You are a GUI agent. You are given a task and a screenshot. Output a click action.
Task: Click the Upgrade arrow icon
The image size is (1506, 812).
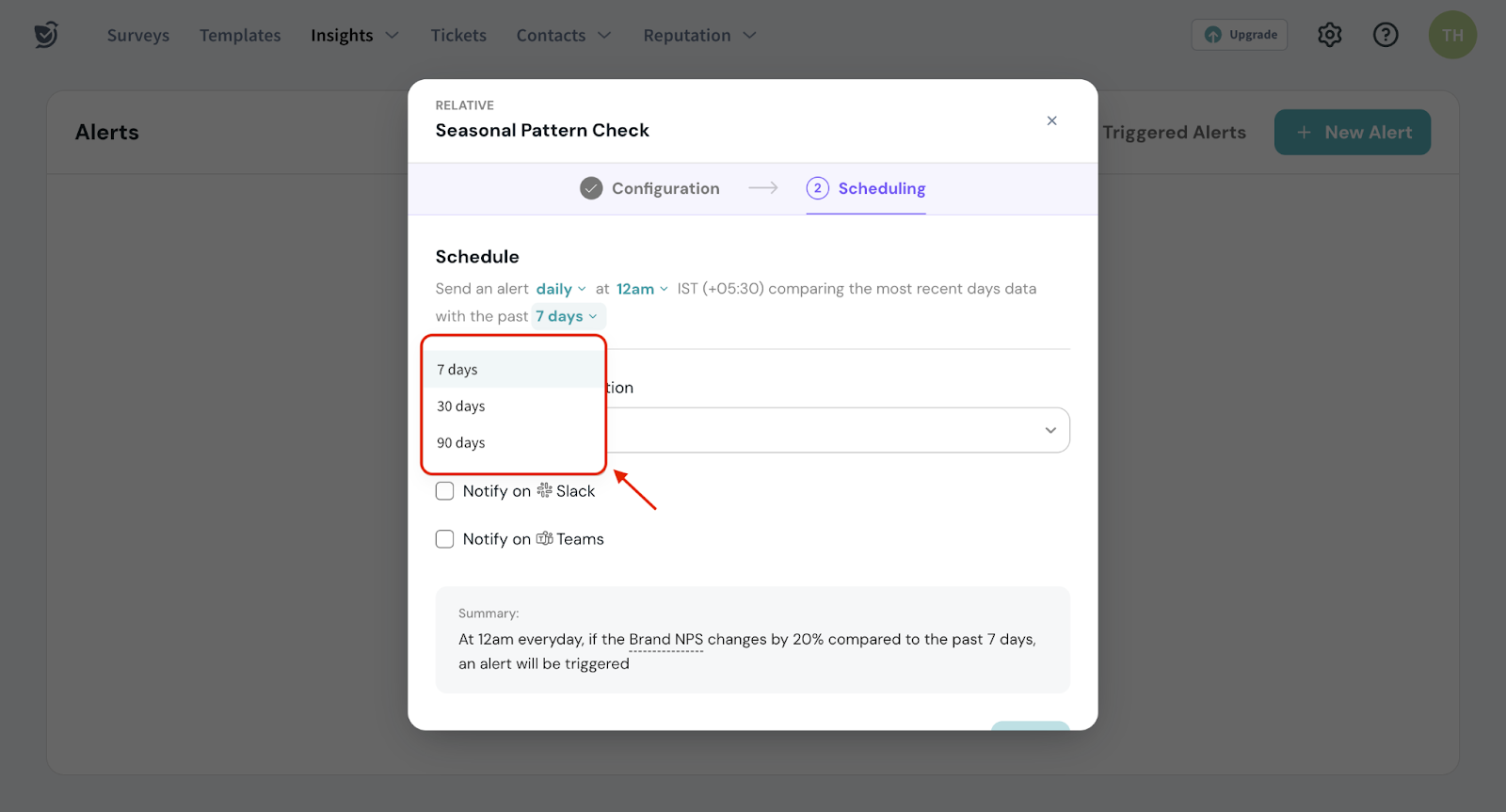[x=1213, y=35]
